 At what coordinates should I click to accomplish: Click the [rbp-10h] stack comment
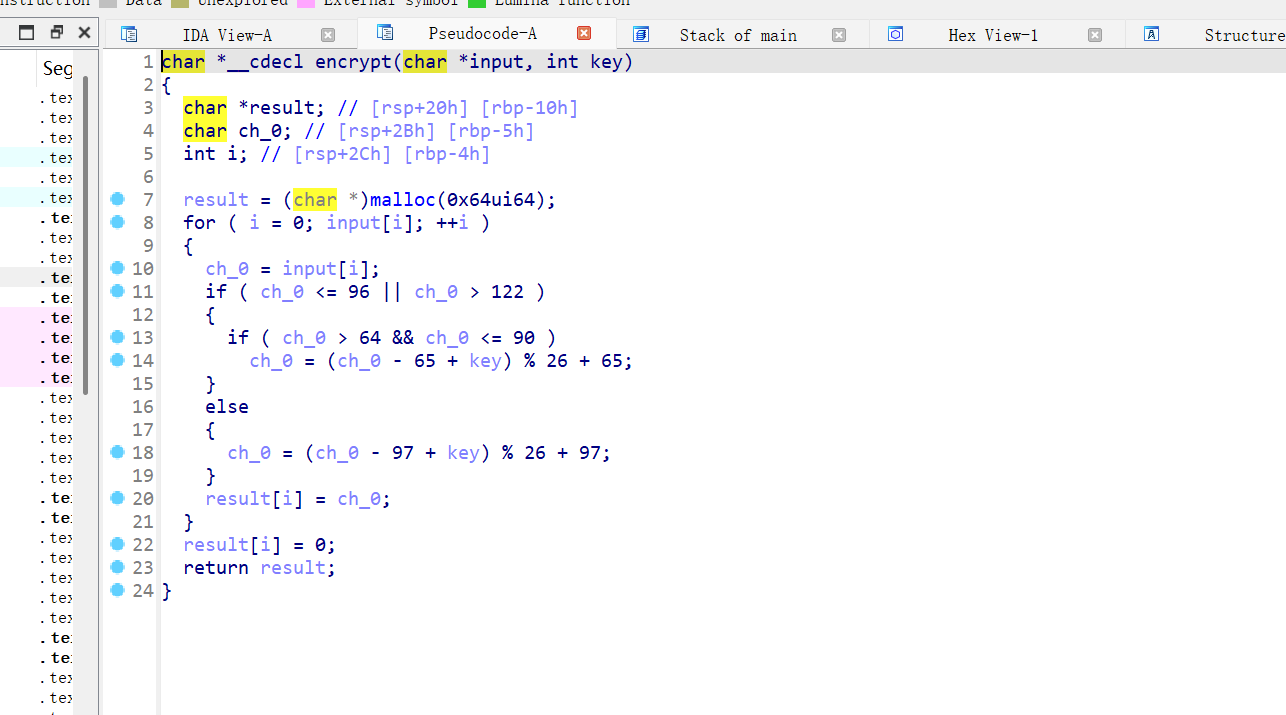point(529,108)
